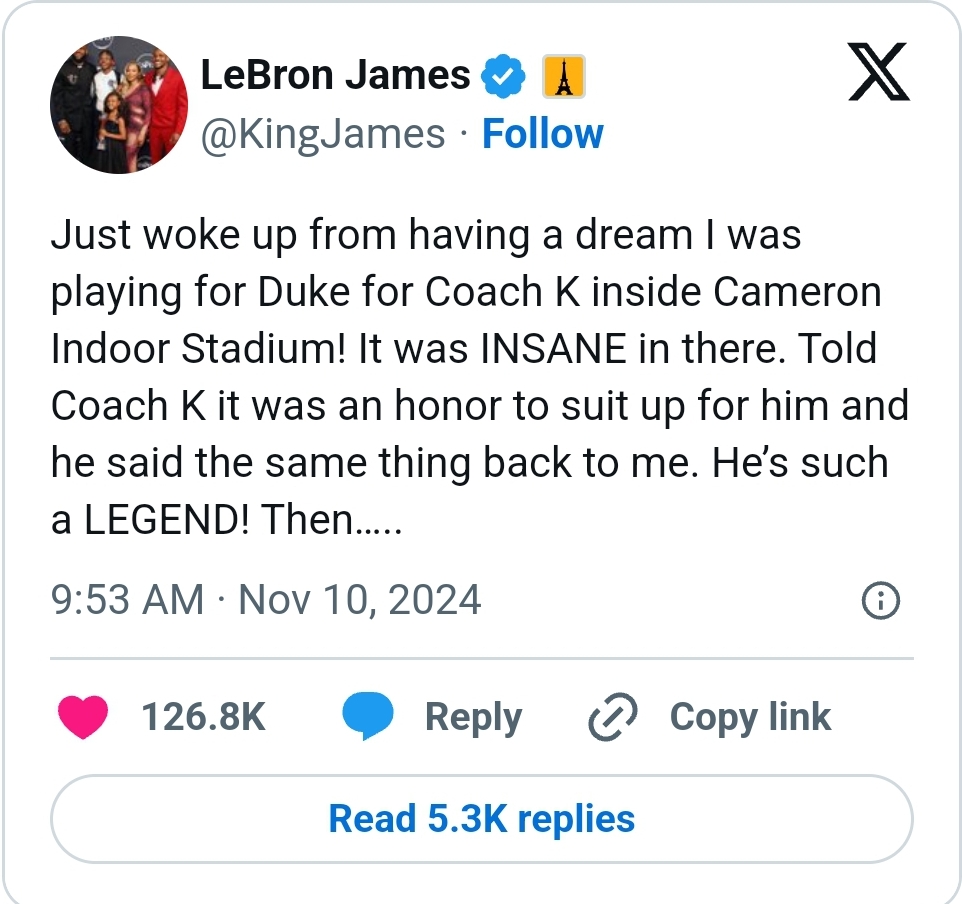Click the blue verified checkmark badge
The image size is (962, 904).
tap(504, 76)
